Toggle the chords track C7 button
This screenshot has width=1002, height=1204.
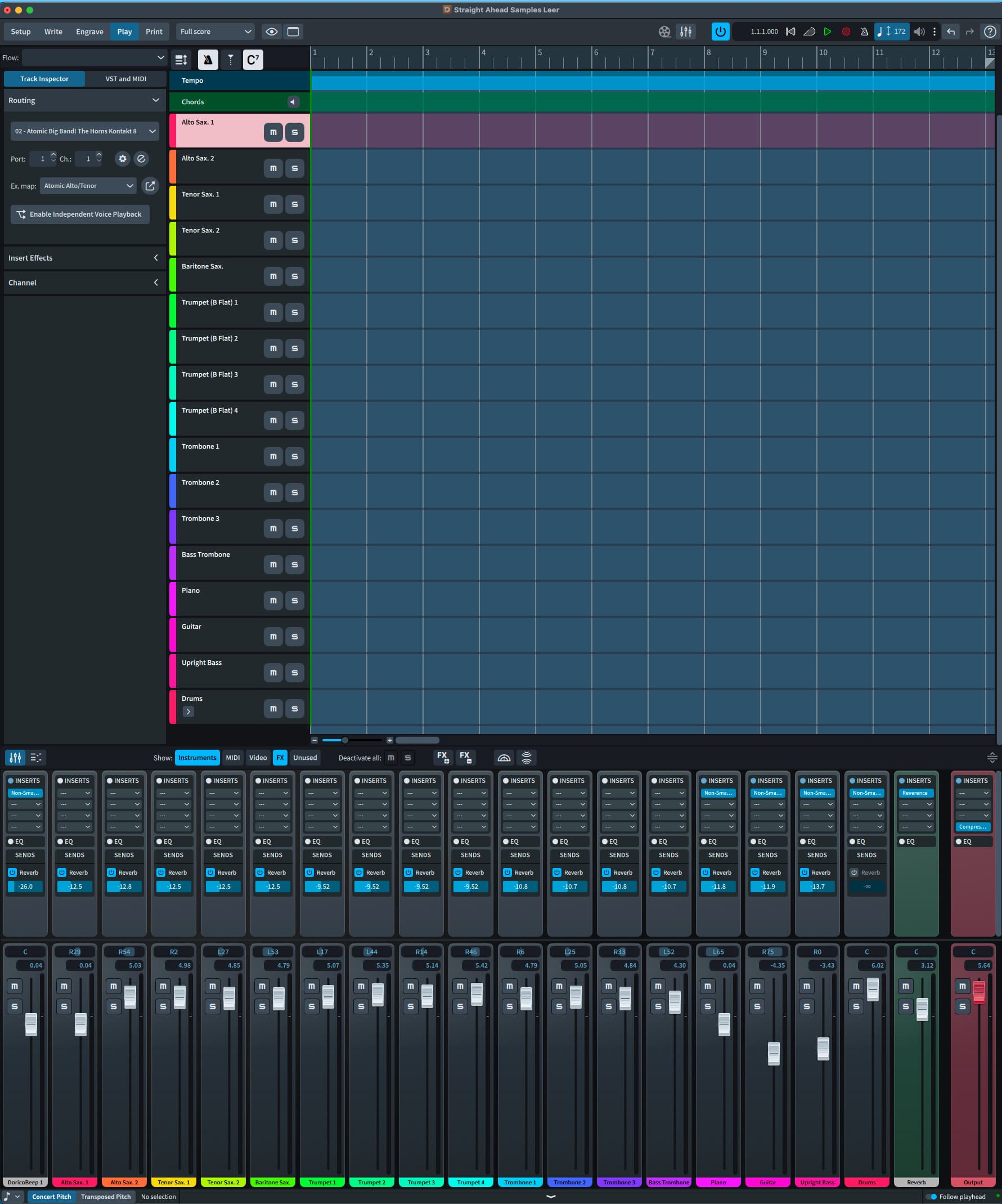[253, 60]
